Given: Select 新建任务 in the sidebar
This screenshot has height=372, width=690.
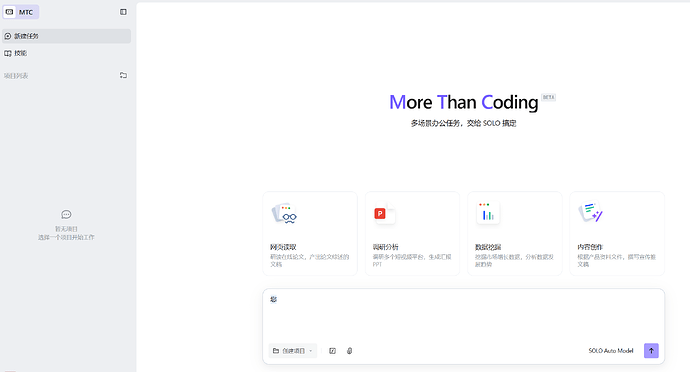Looking at the screenshot, I should click(x=66, y=36).
